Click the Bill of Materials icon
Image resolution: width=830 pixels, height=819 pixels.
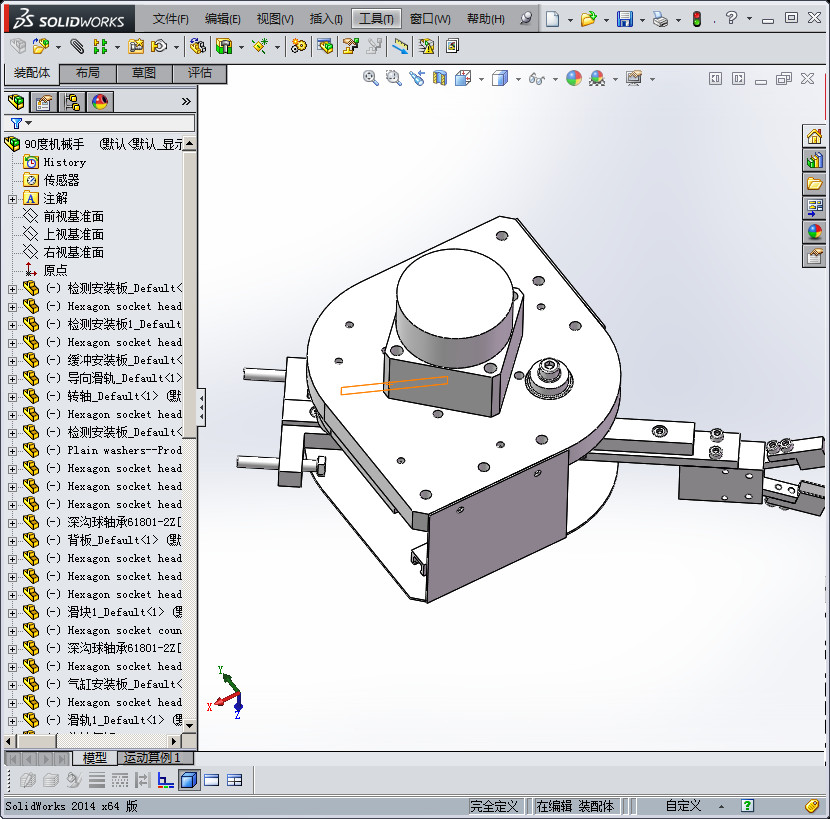(x=325, y=47)
